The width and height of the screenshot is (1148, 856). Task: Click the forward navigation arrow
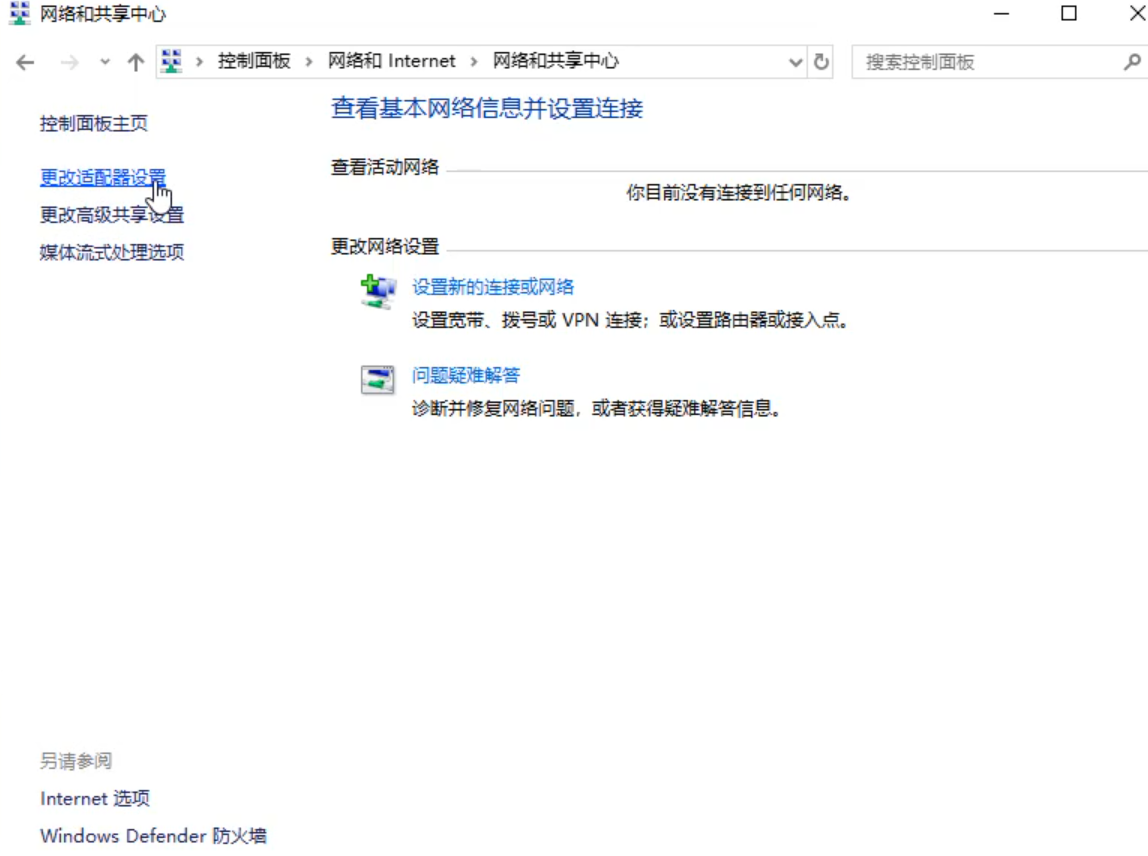(x=69, y=62)
